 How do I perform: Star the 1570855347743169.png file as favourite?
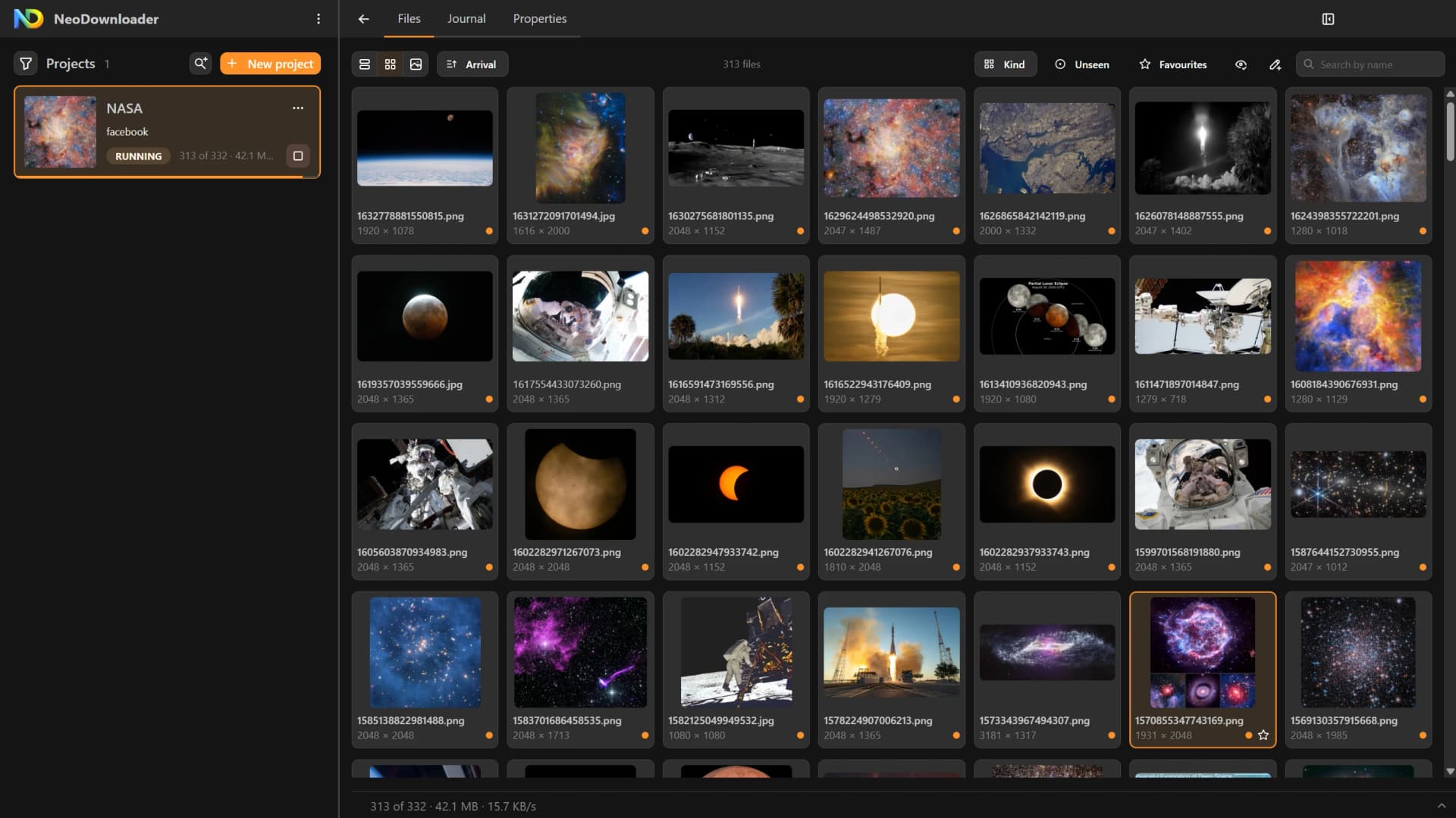1263,735
